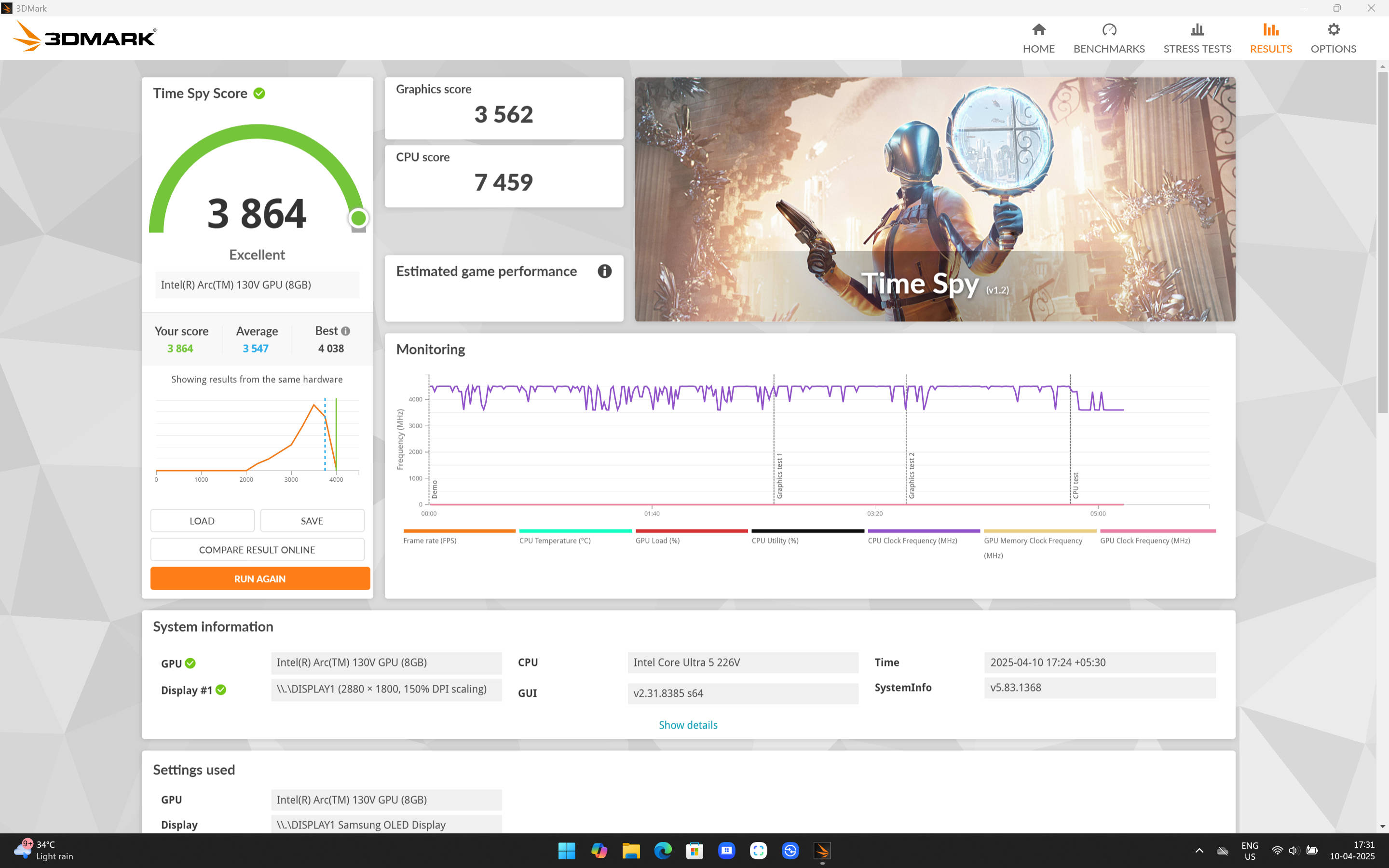Open the Wi-Fi network icon

point(1277,850)
